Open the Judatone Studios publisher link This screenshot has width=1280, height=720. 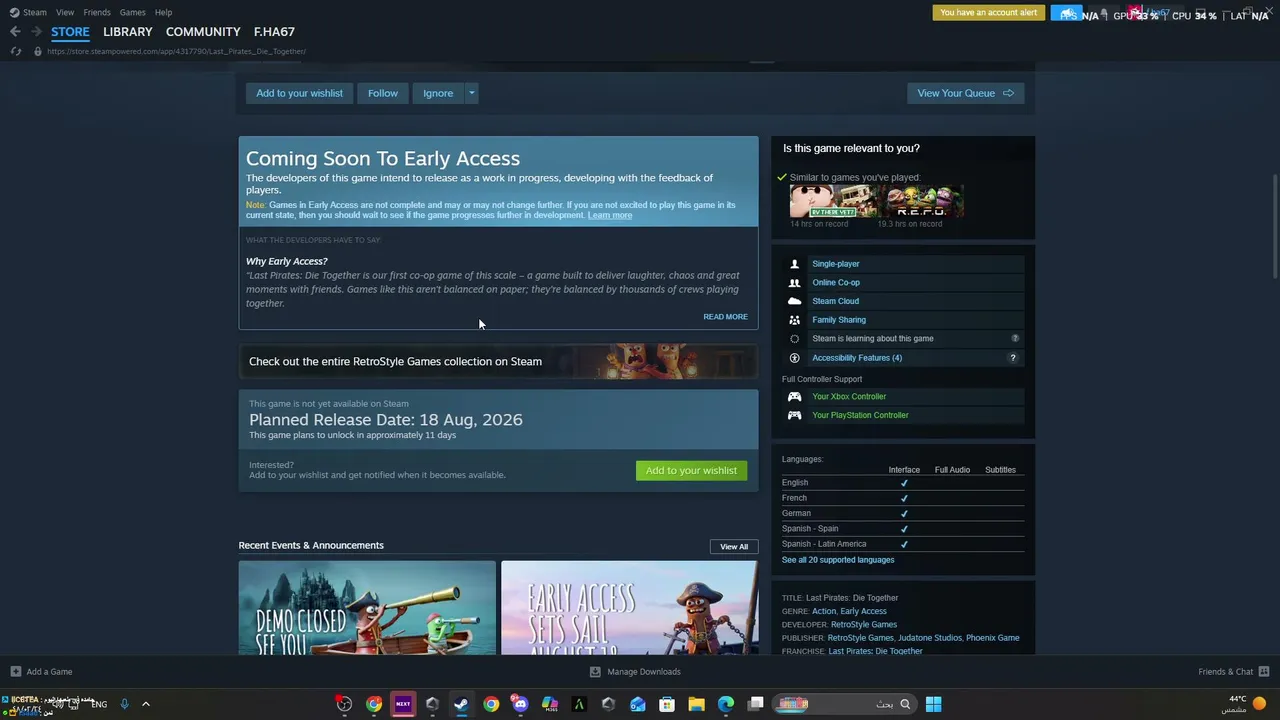point(930,638)
